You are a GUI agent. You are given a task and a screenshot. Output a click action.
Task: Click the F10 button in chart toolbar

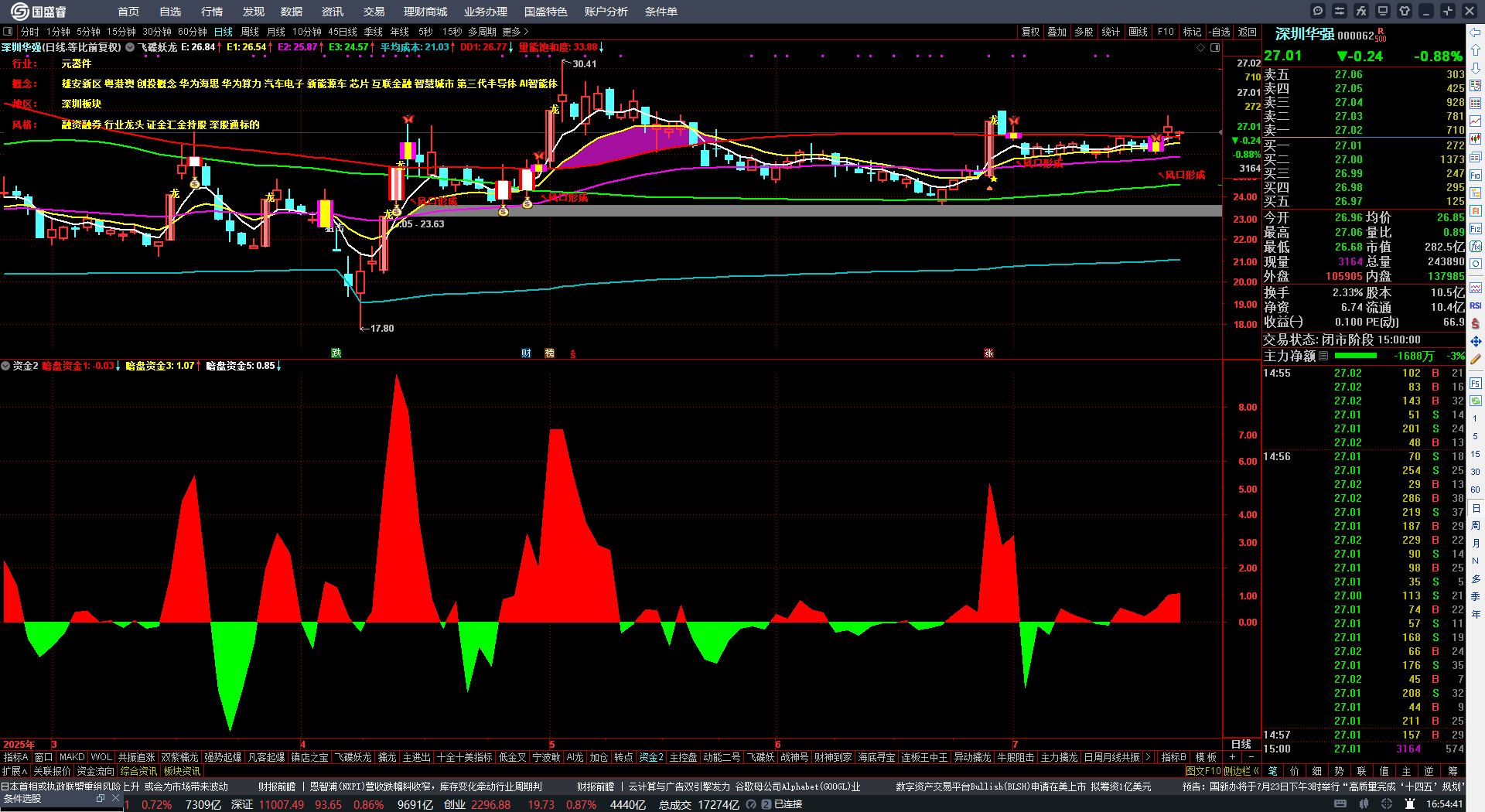(x=1166, y=32)
